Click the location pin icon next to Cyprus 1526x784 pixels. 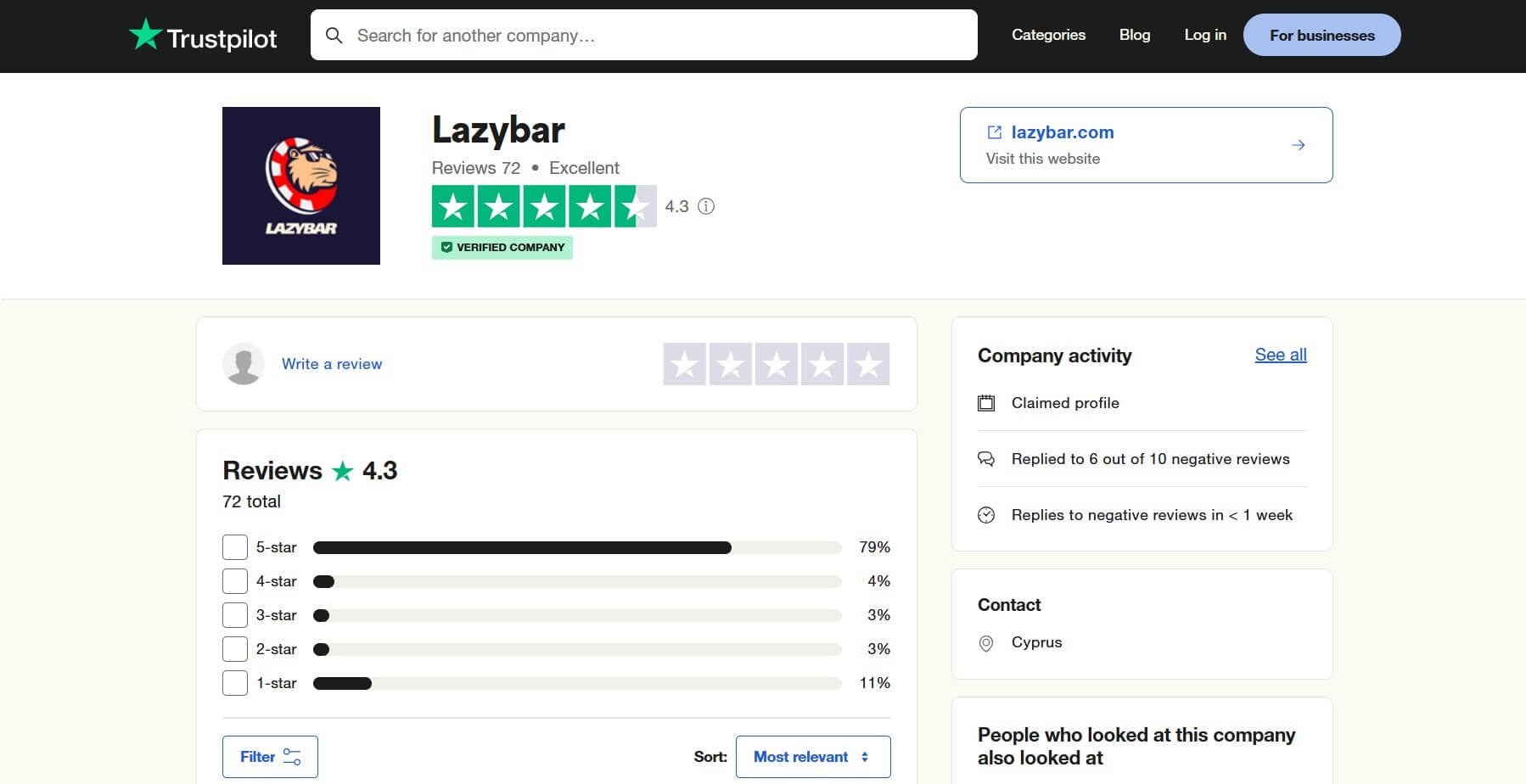(986, 642)
